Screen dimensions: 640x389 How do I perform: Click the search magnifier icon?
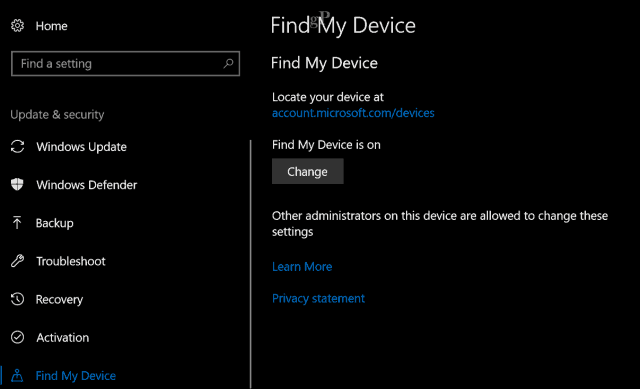coord(228,63)
